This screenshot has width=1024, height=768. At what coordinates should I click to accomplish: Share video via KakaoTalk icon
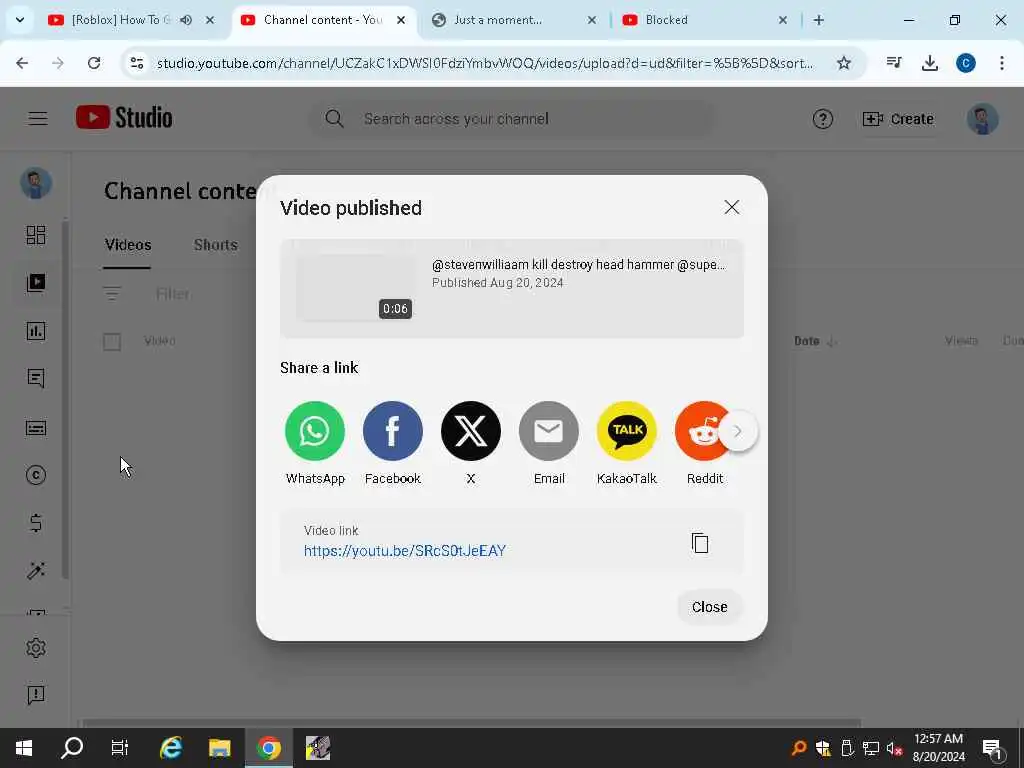click(627, 431)
